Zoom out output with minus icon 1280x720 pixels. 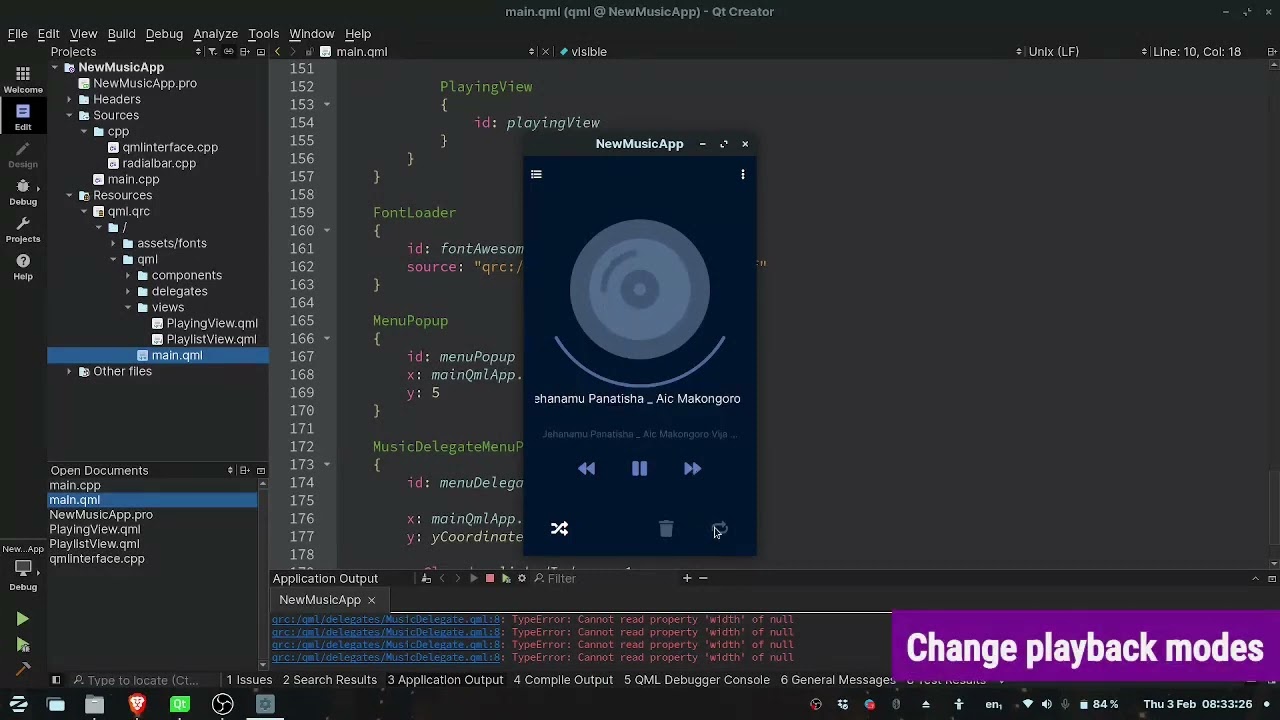[703, 579]
